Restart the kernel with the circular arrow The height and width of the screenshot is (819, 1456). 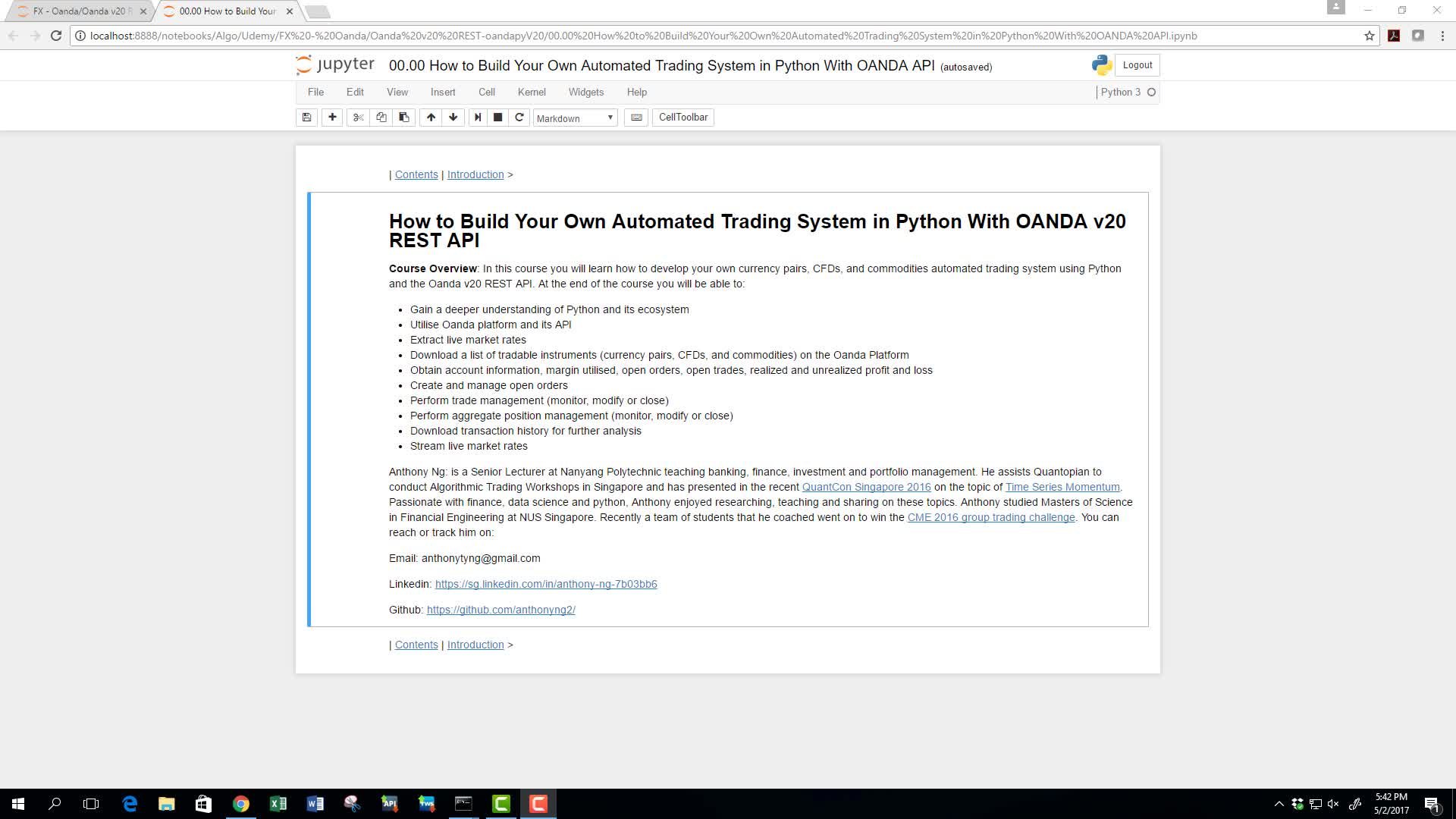pos(519,118)
